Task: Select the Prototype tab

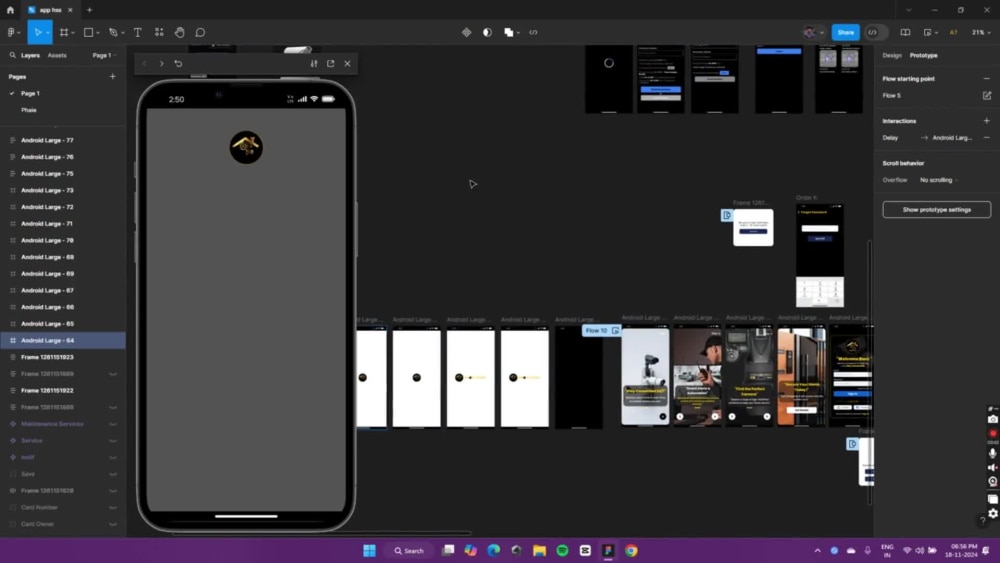Action: coord(923,55)
